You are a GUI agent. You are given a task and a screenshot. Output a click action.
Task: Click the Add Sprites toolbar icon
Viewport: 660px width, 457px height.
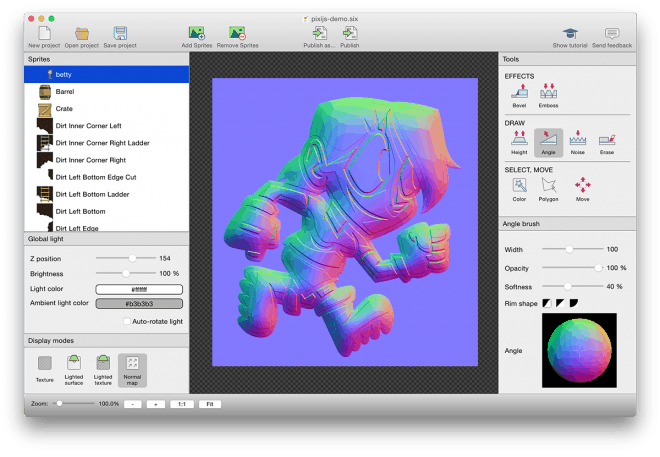(197, 34)
